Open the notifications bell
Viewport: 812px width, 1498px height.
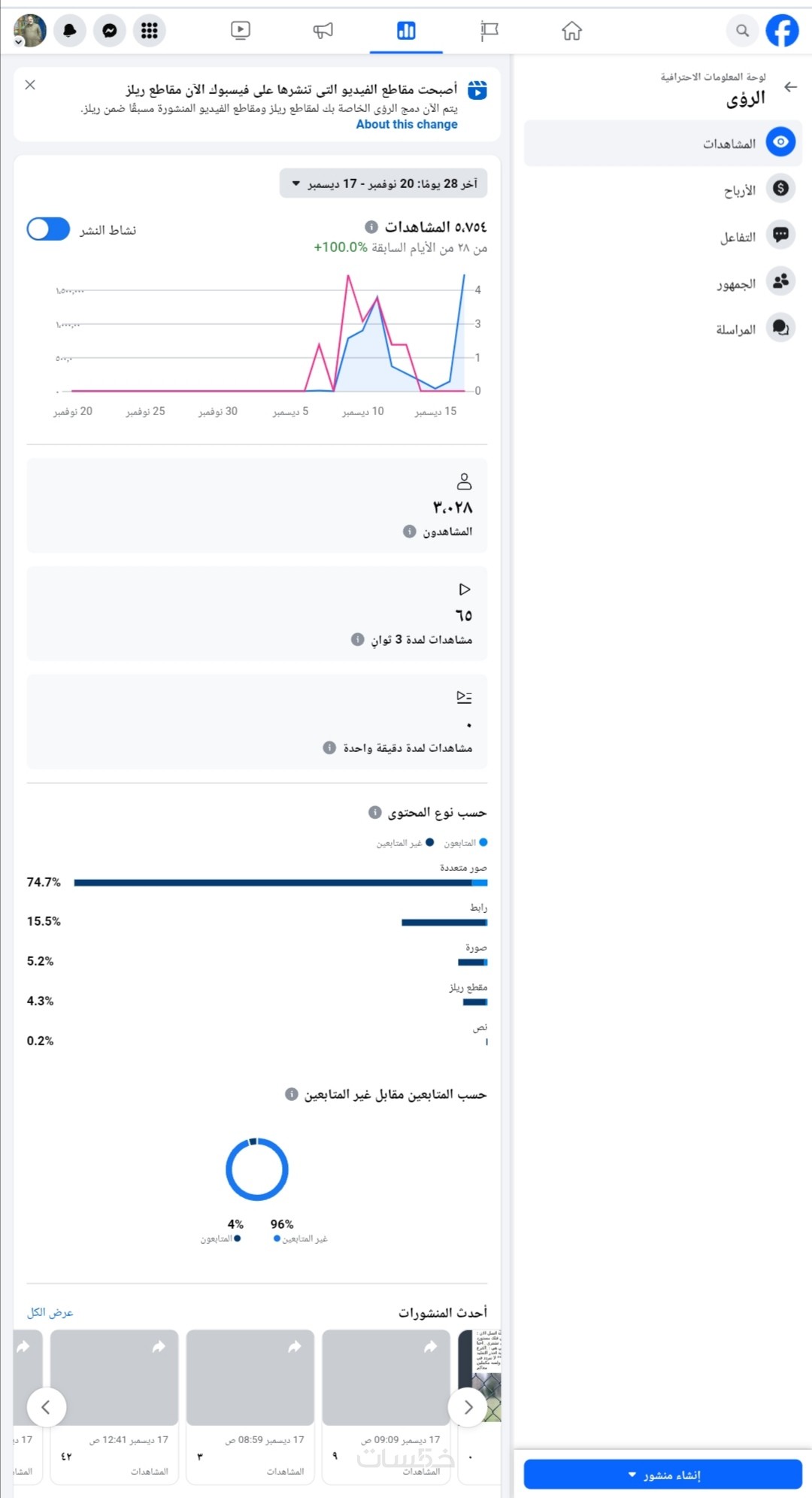click(70, 31)
